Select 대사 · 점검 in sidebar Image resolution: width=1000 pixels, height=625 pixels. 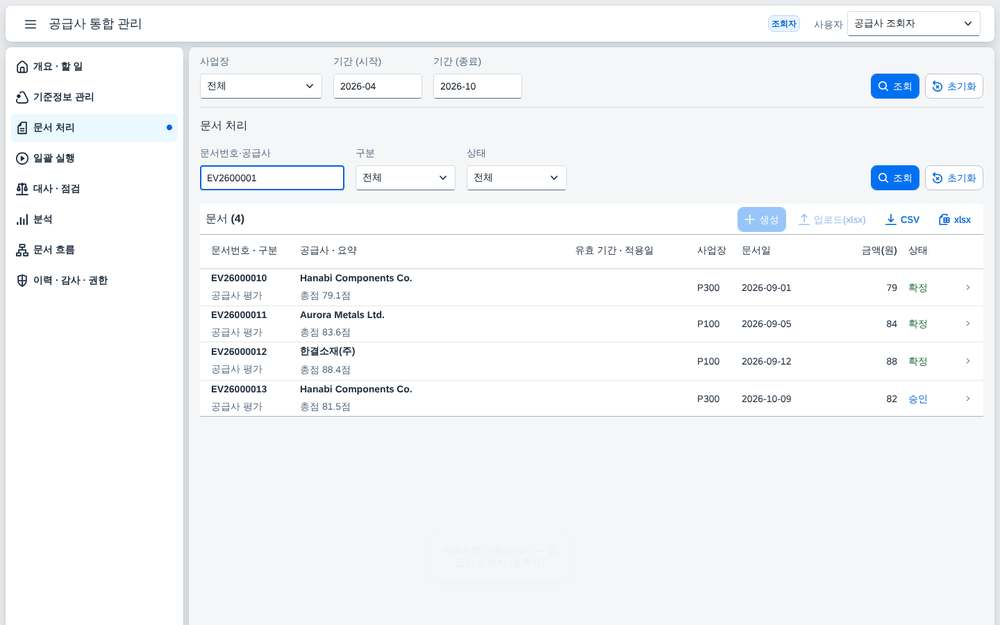[x=94, y=189]
